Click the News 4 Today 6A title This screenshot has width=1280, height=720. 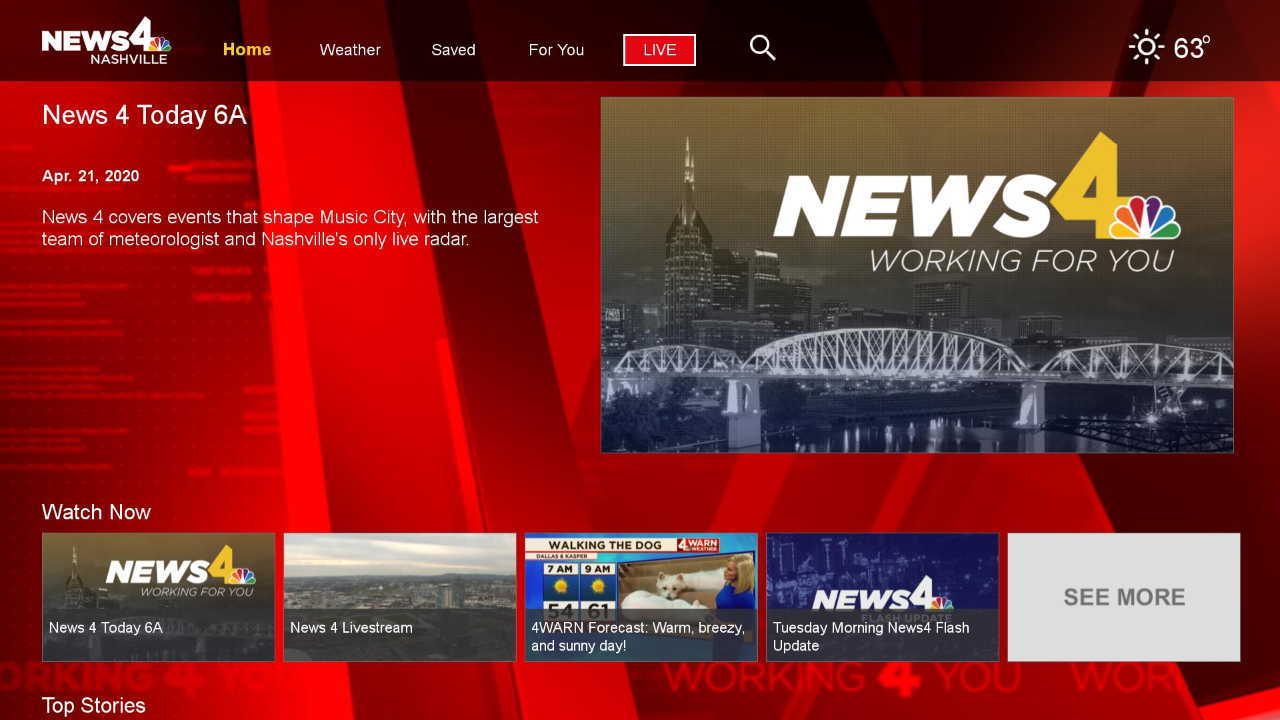pyautogui.click(x=143, y=115)
